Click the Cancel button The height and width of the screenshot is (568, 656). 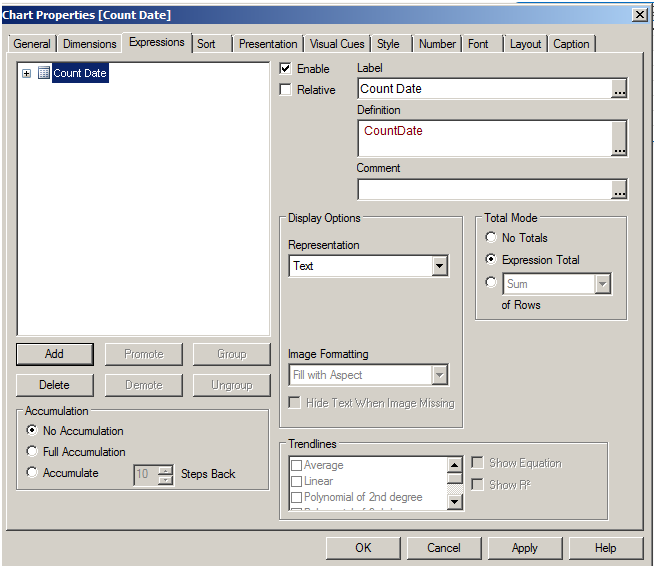point(443,548)
